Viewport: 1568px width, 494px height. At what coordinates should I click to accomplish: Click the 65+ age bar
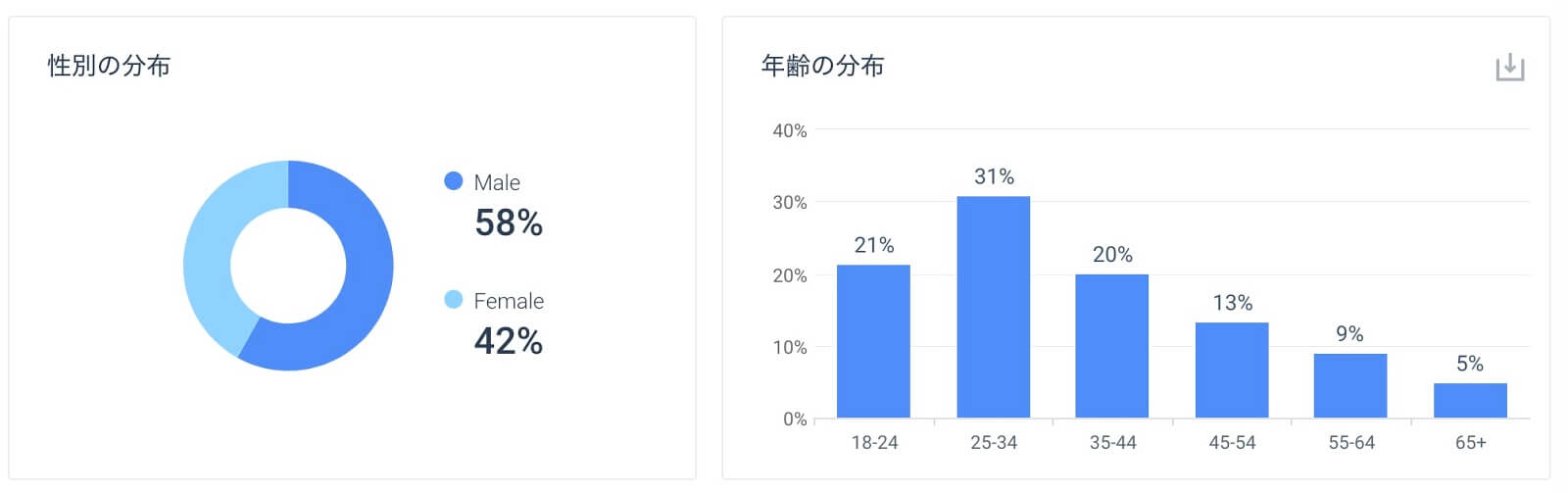tap(1470, 400)
